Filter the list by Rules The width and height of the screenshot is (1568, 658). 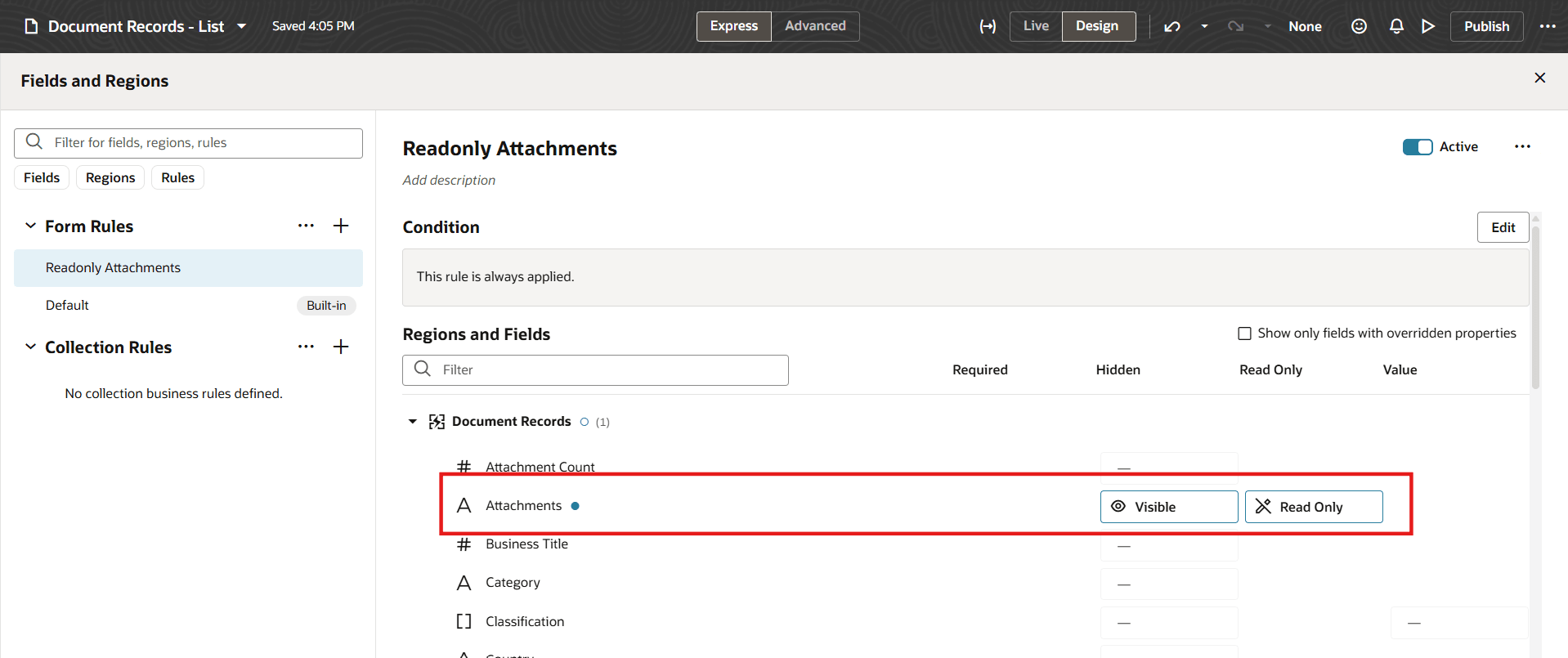(x=177, y=177)
